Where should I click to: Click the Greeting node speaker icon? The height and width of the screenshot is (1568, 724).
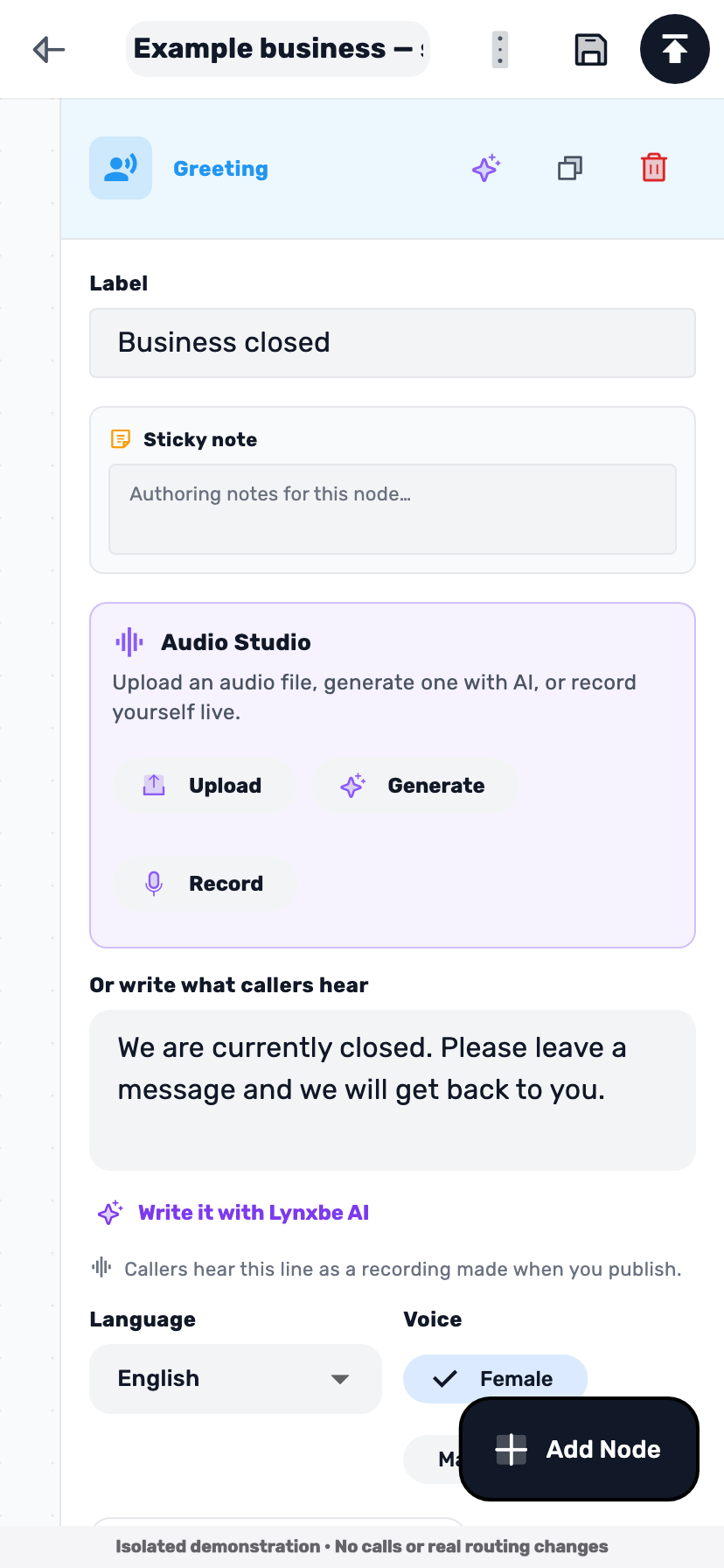[121, 168]
